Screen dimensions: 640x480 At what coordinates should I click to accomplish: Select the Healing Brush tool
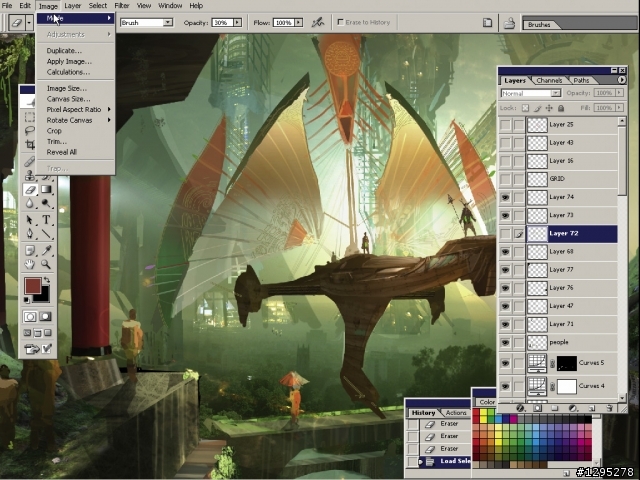click(x=29, y=162)
